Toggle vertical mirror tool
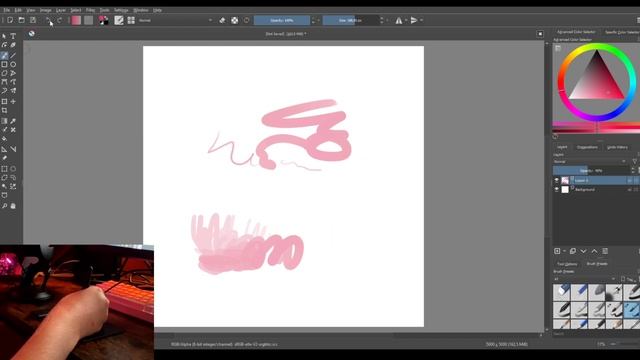This screenshot has width=640, height=360. tap(414, 20)
